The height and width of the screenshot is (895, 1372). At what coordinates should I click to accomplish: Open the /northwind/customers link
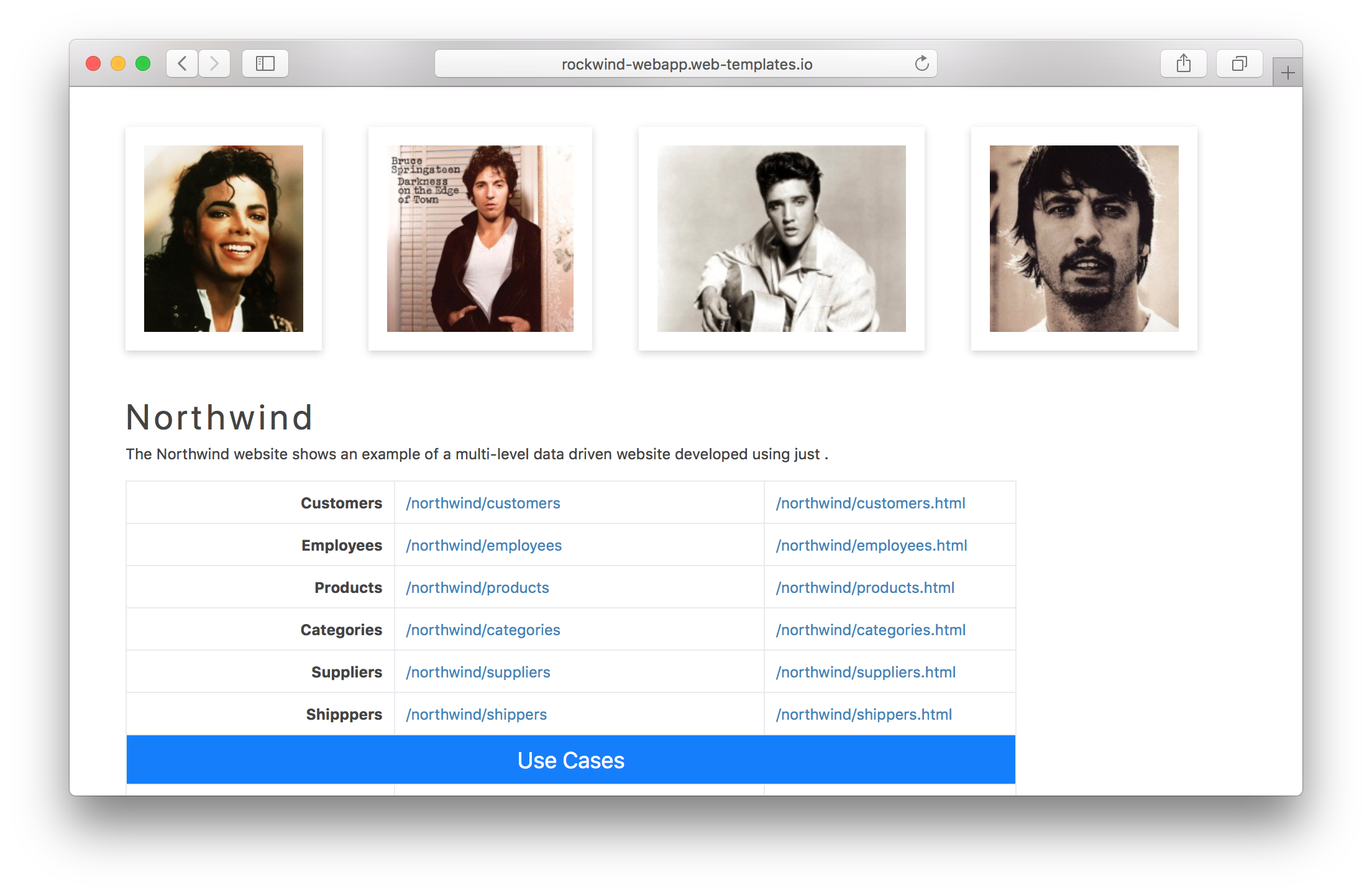(483, 503)
